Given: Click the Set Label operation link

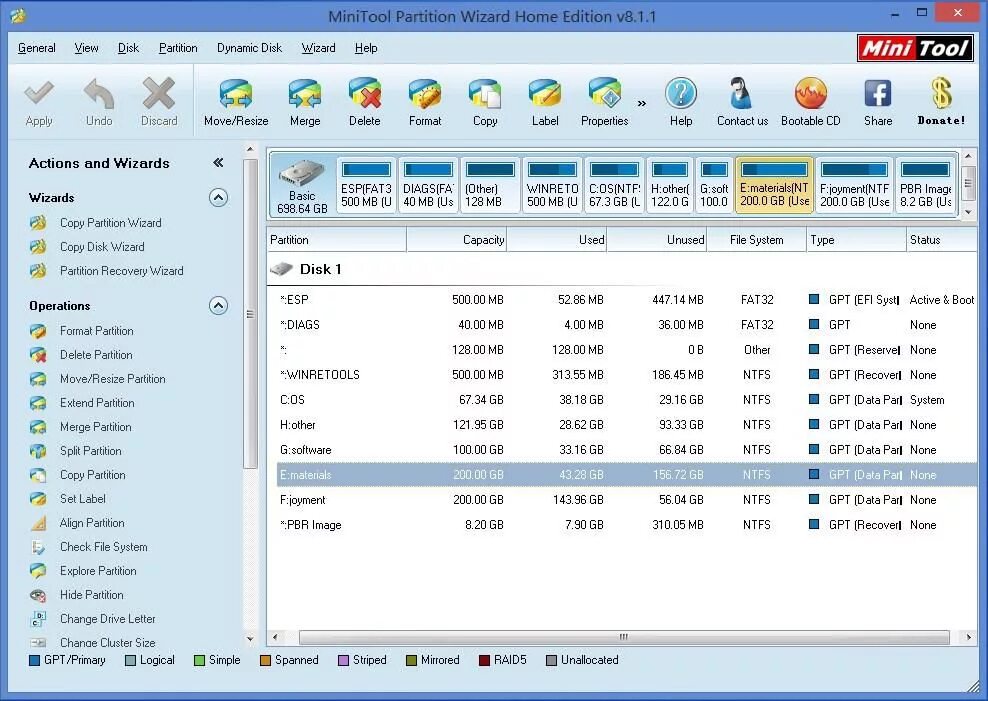Looking at the screenshot, I should pos(83,499).
